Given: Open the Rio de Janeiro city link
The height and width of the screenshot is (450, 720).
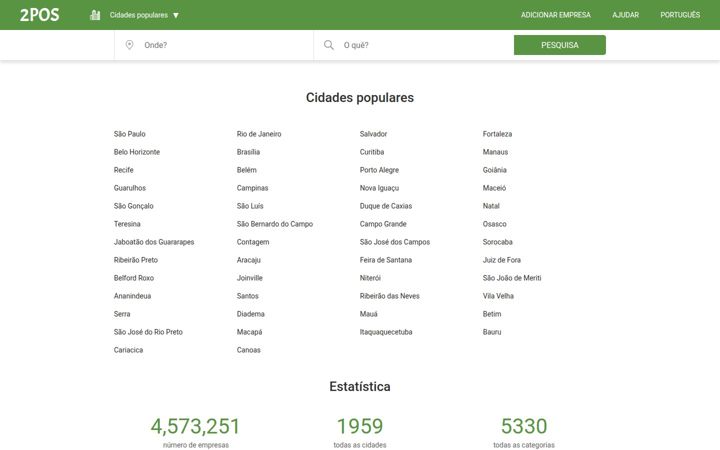Looking at the screenshot, I should (x=259, y=134).
